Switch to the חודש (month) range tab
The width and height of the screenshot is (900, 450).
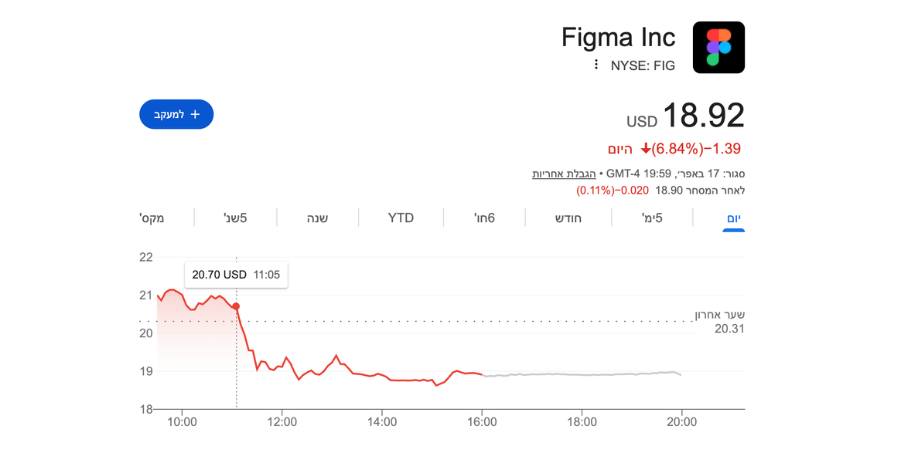coord(568,218)
